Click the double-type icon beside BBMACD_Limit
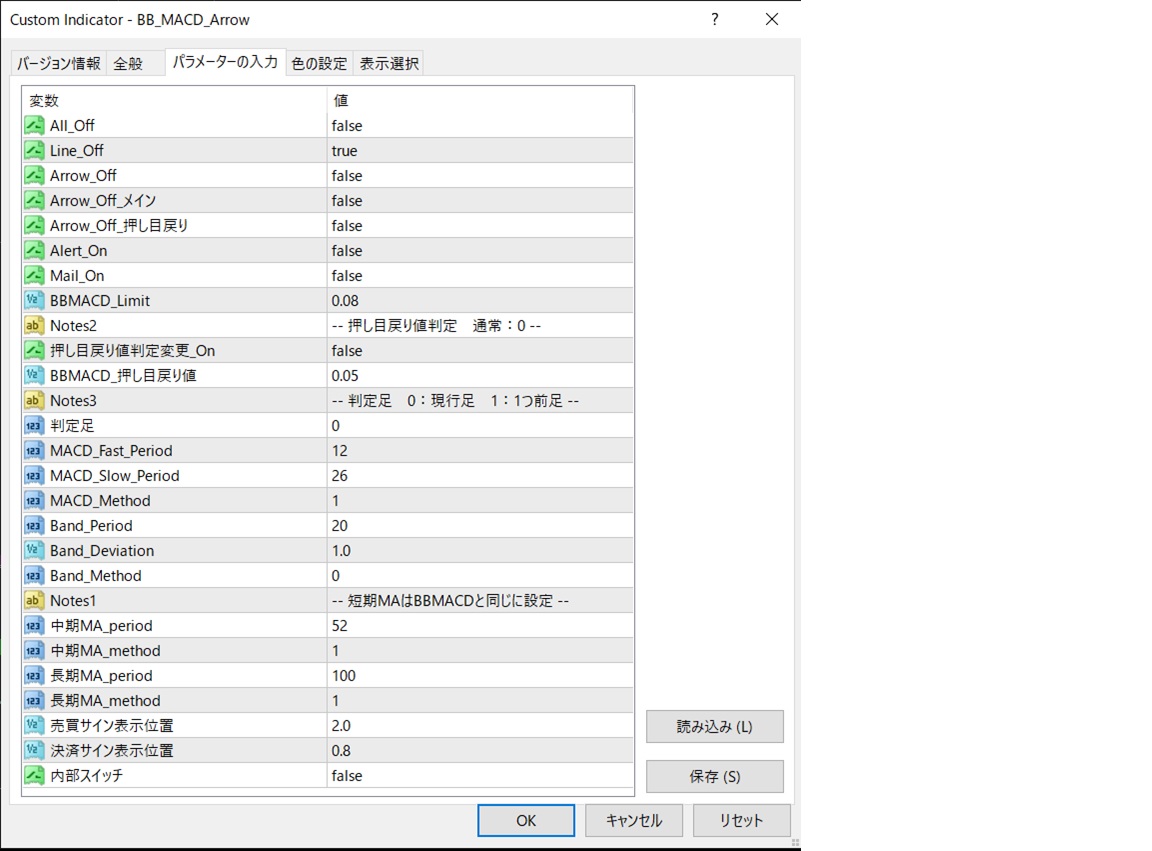This screenshot has width=1152, height=851. 34,300
